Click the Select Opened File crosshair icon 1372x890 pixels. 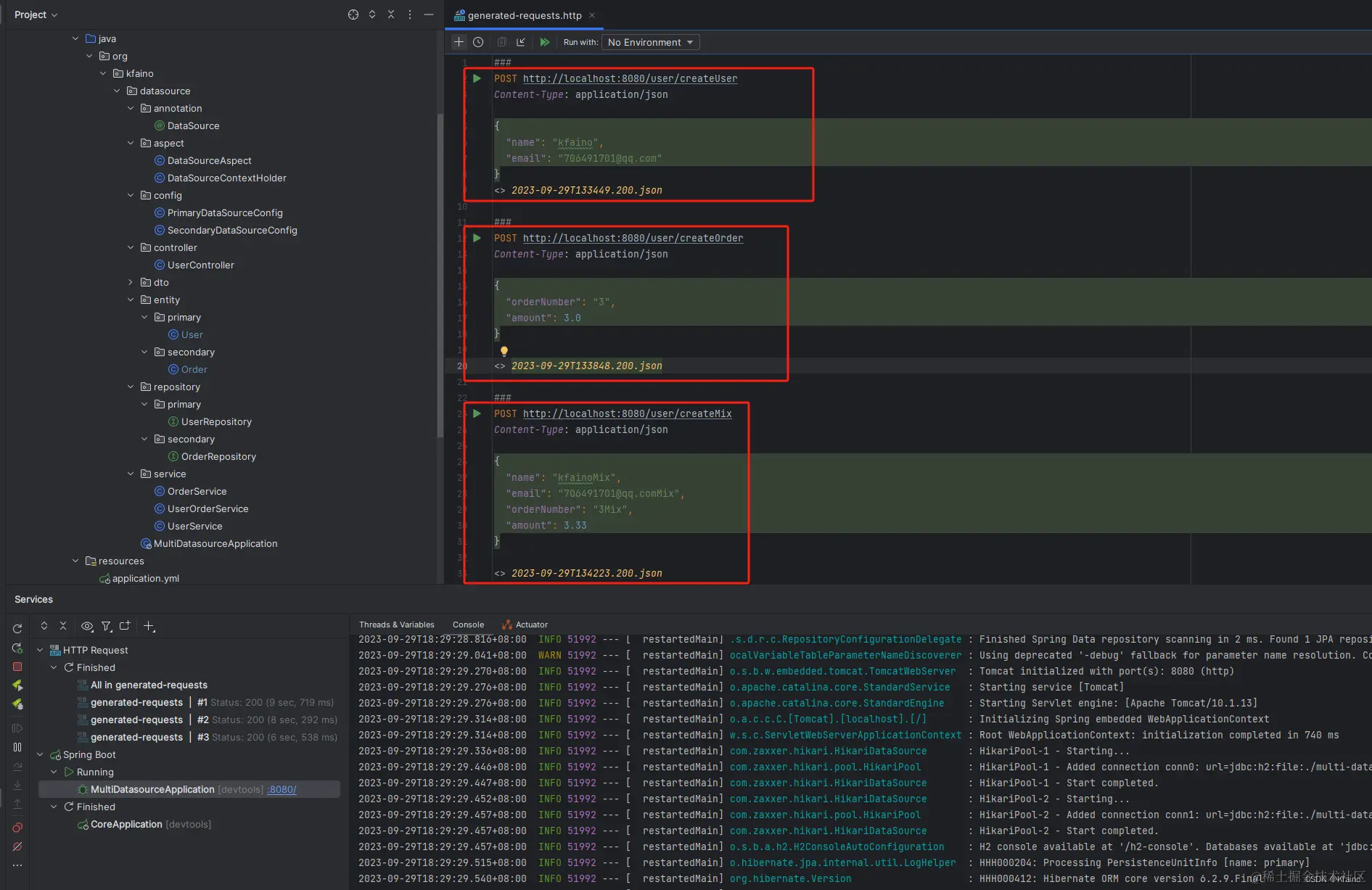coord(353,15)
